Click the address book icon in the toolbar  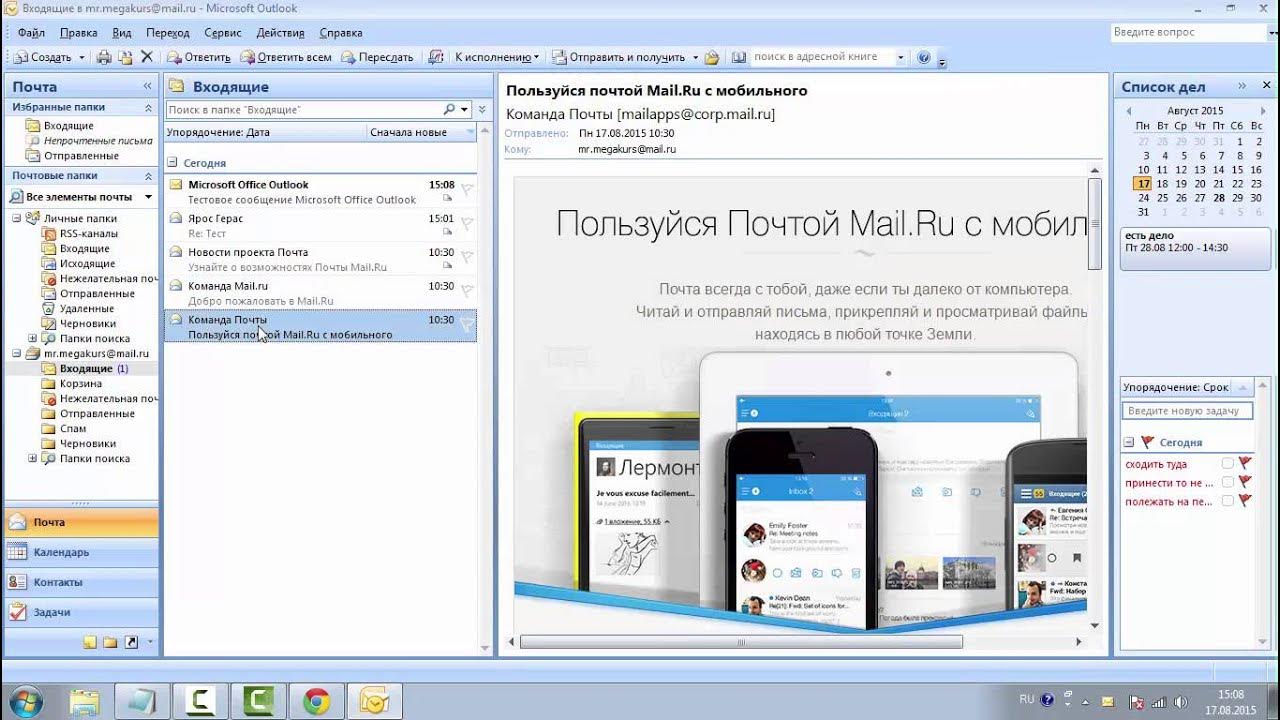pos(738,57)
